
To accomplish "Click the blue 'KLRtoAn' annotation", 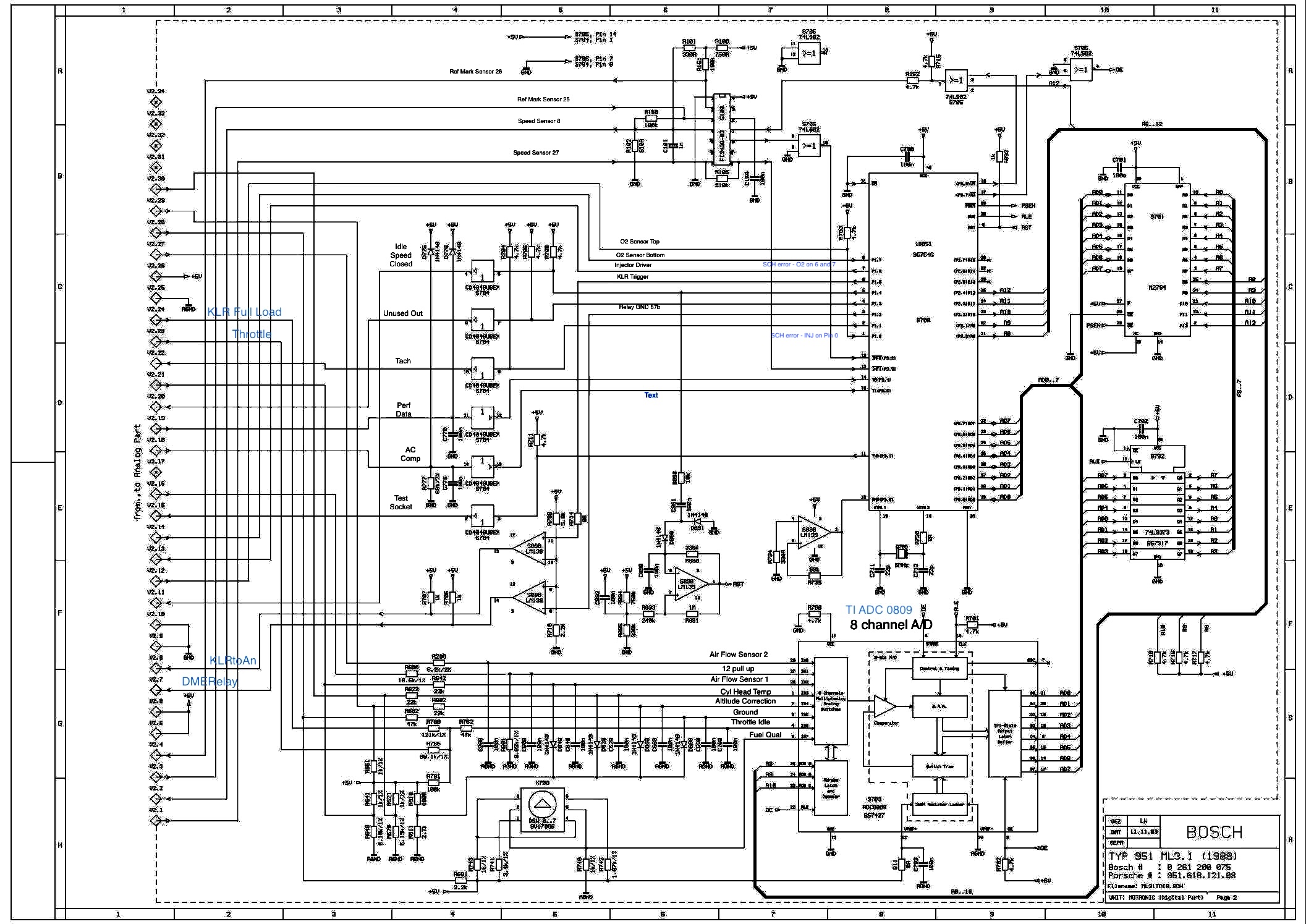I will coord(233,660).
